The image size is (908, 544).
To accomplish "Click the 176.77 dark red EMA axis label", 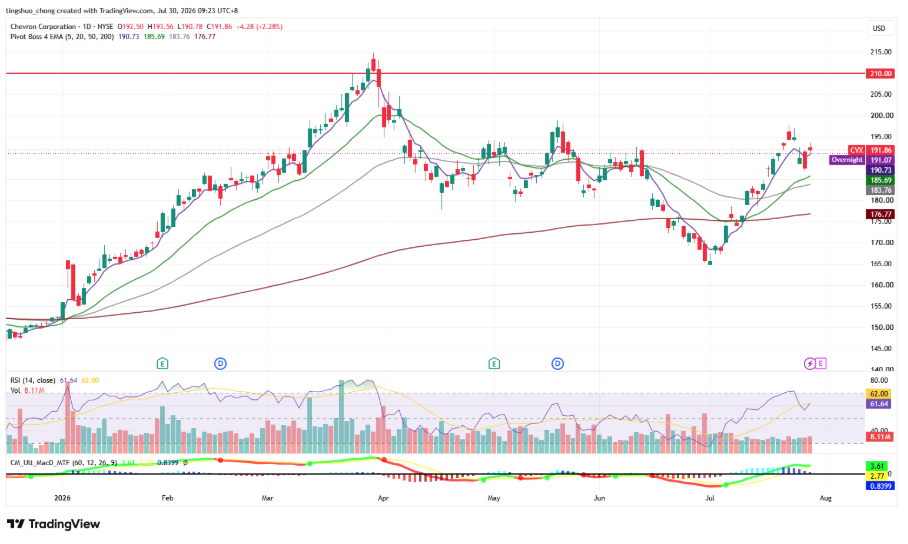I will coord(880,214).
